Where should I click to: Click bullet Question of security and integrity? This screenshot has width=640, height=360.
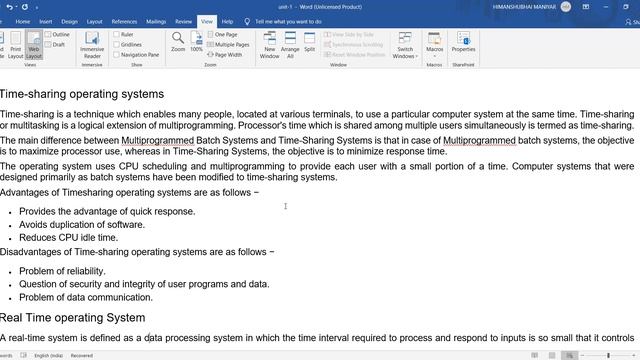tap(144, 284)
